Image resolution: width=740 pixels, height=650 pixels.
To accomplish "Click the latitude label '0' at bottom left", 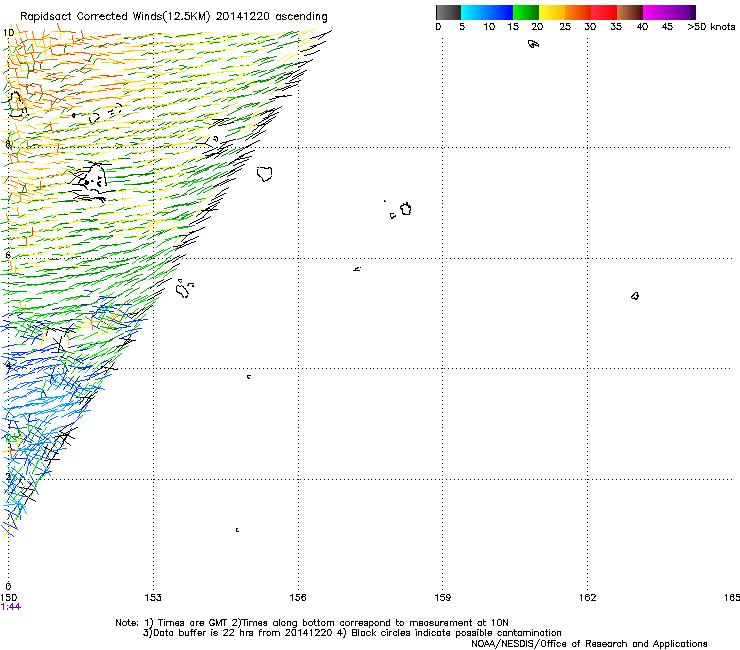I will click(8, 586).
